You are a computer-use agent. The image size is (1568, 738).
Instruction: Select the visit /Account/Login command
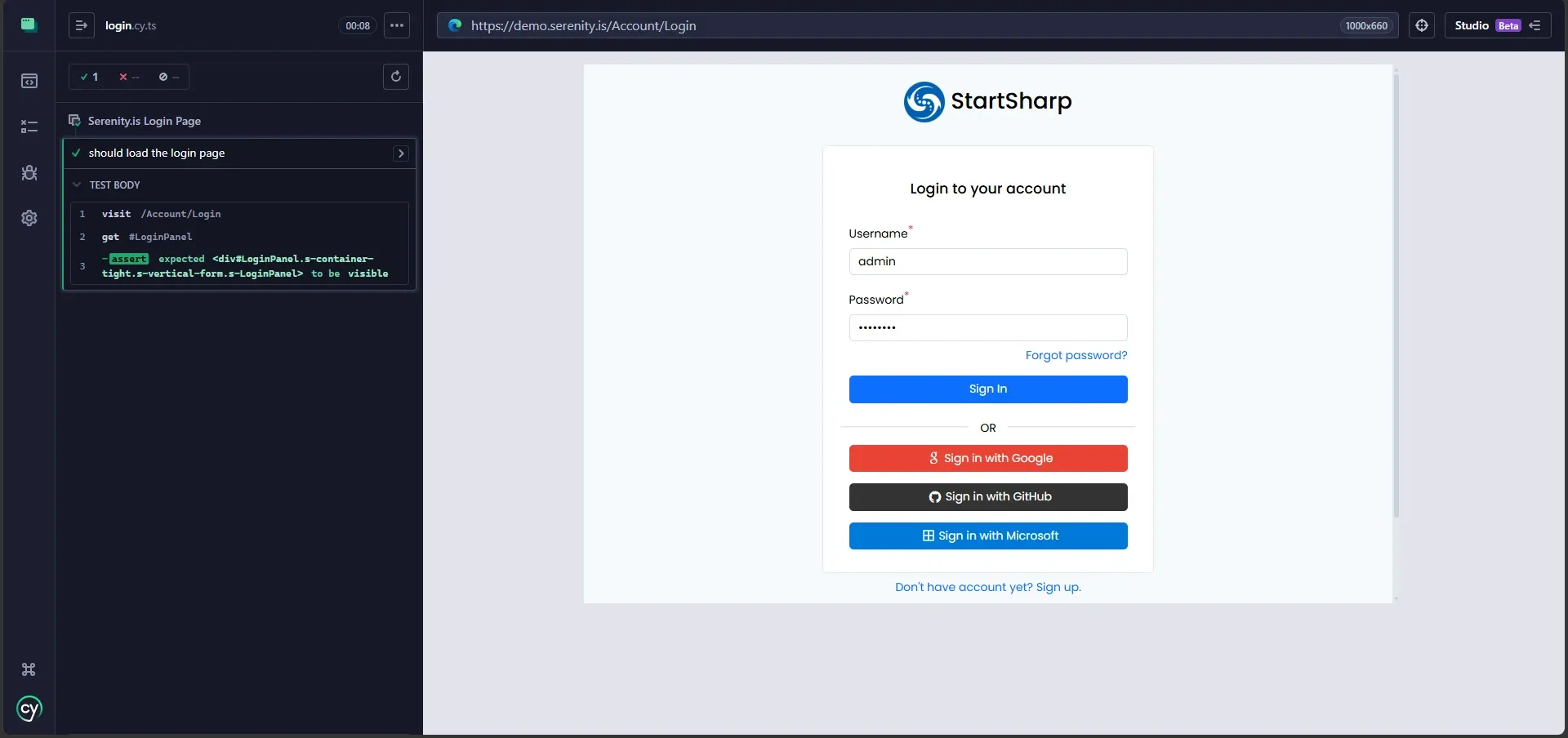(239, 214)
